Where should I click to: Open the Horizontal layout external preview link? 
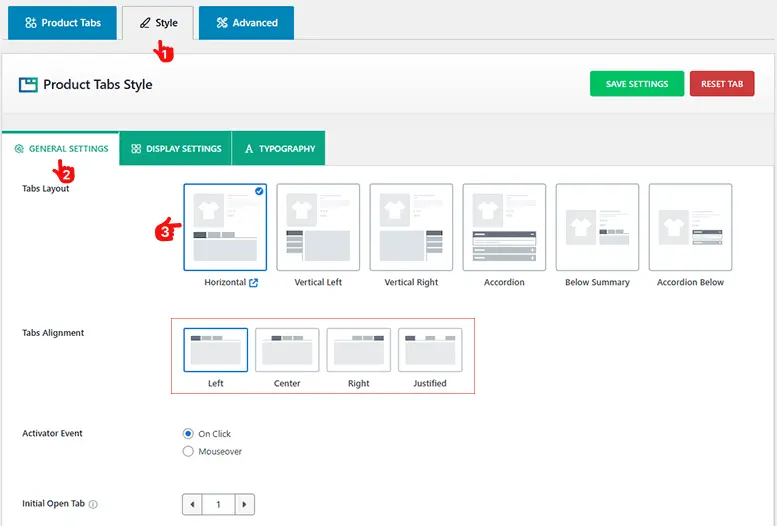coord(254,283)
